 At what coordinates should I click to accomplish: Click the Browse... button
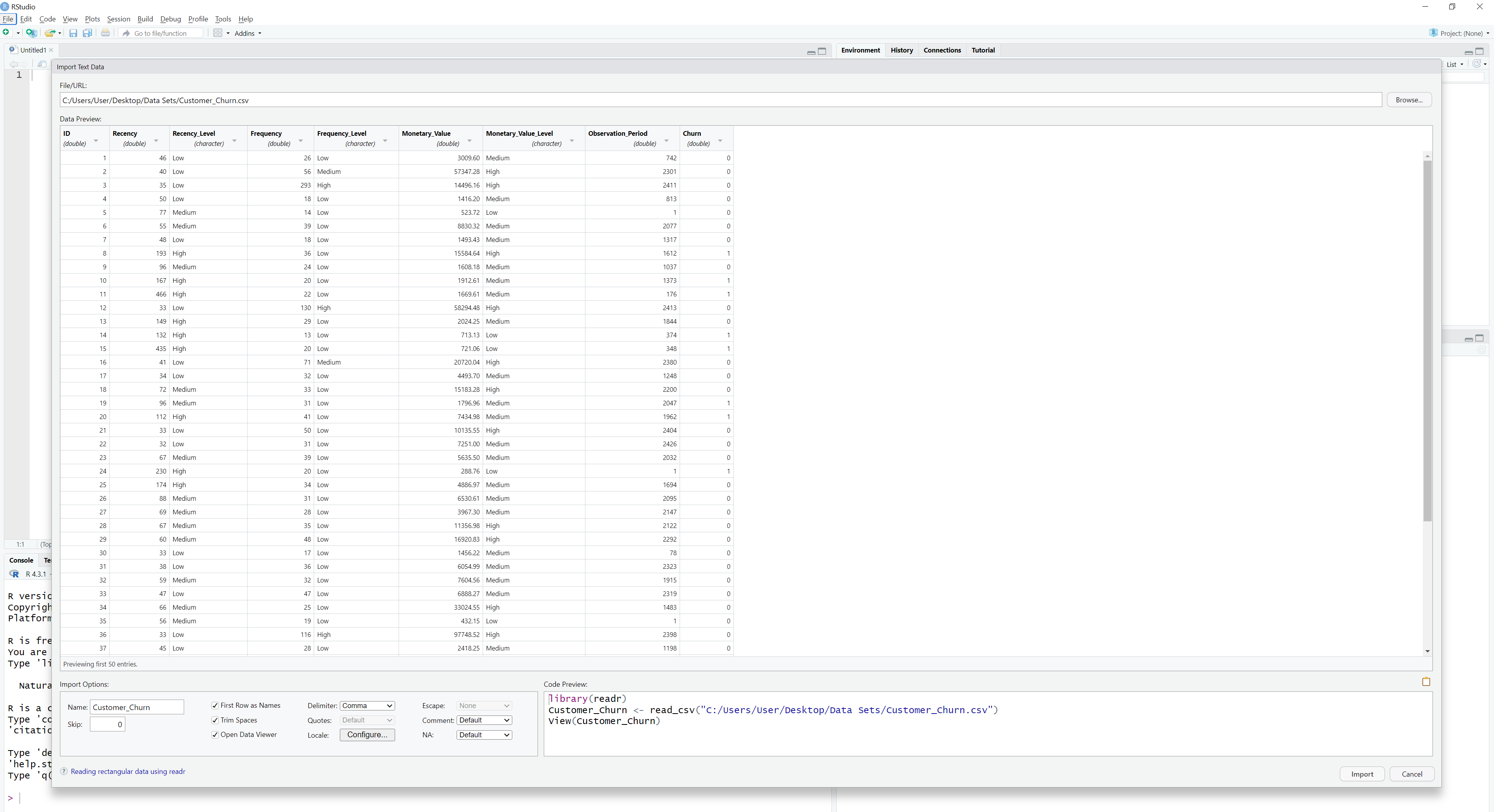[1409, 100]
